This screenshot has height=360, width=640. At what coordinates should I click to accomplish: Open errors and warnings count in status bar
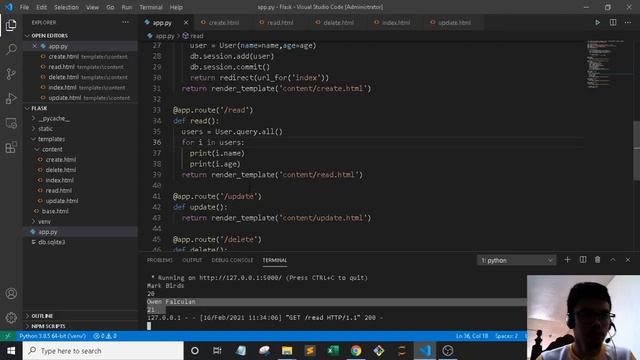pyautogui.click(x=105, y=336)
